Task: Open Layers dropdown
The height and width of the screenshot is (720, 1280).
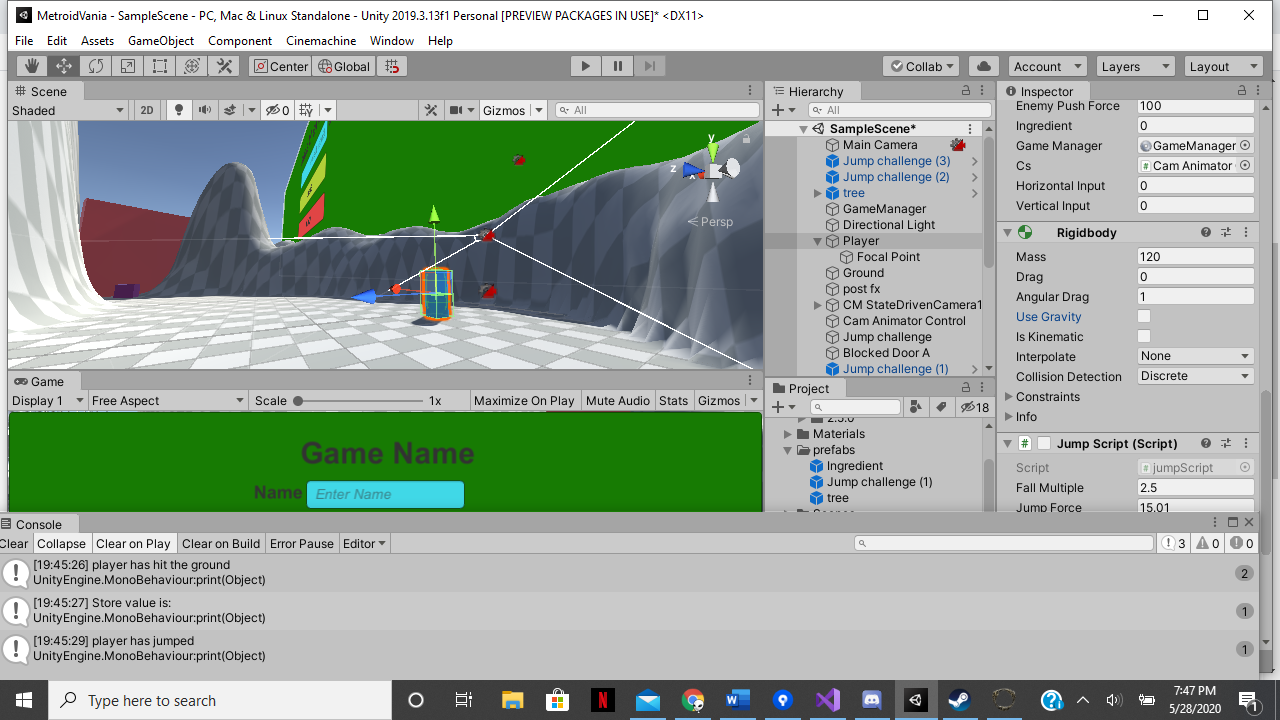Action: [1135, 66]
